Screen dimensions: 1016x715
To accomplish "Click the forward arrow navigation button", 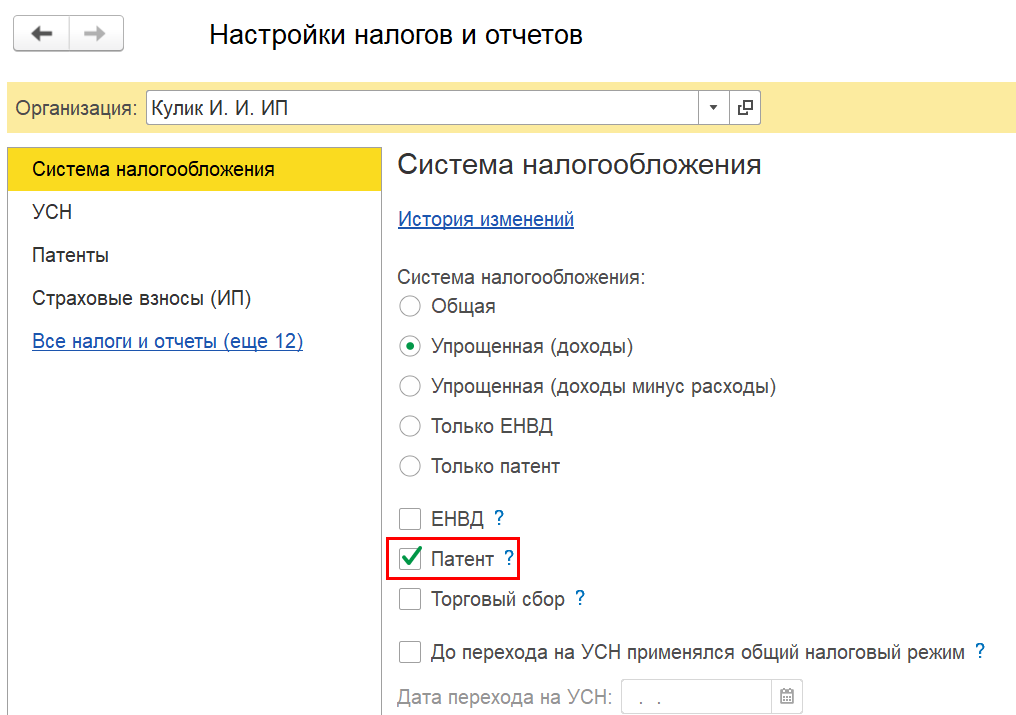I will click(96, 34).
